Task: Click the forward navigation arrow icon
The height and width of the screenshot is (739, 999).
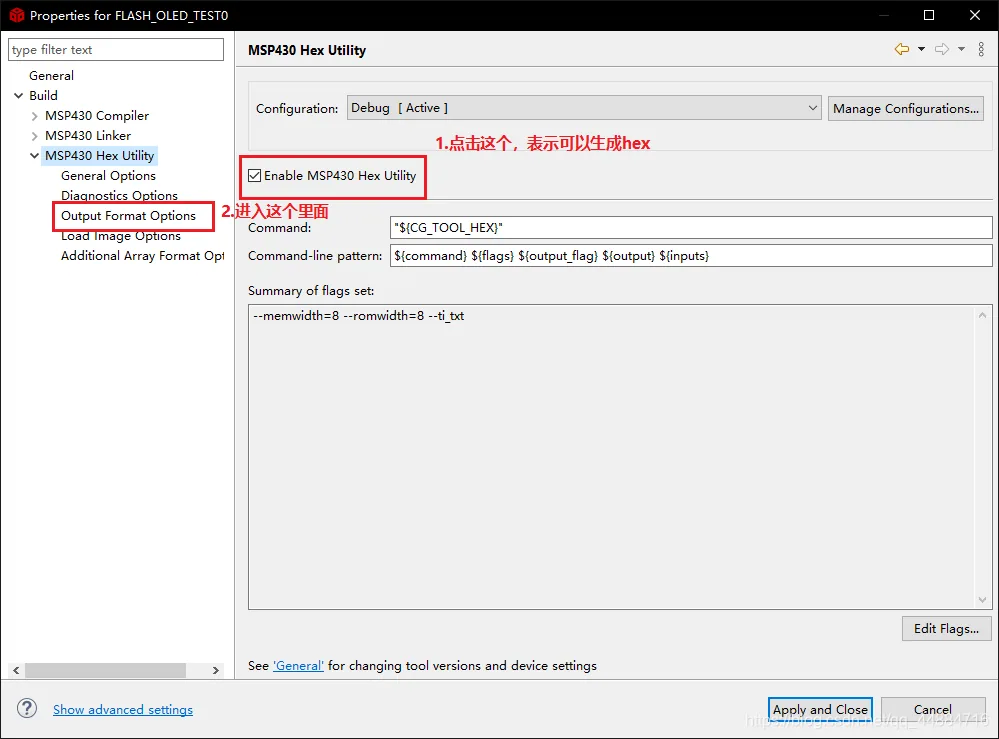Action: coord(942,49)
